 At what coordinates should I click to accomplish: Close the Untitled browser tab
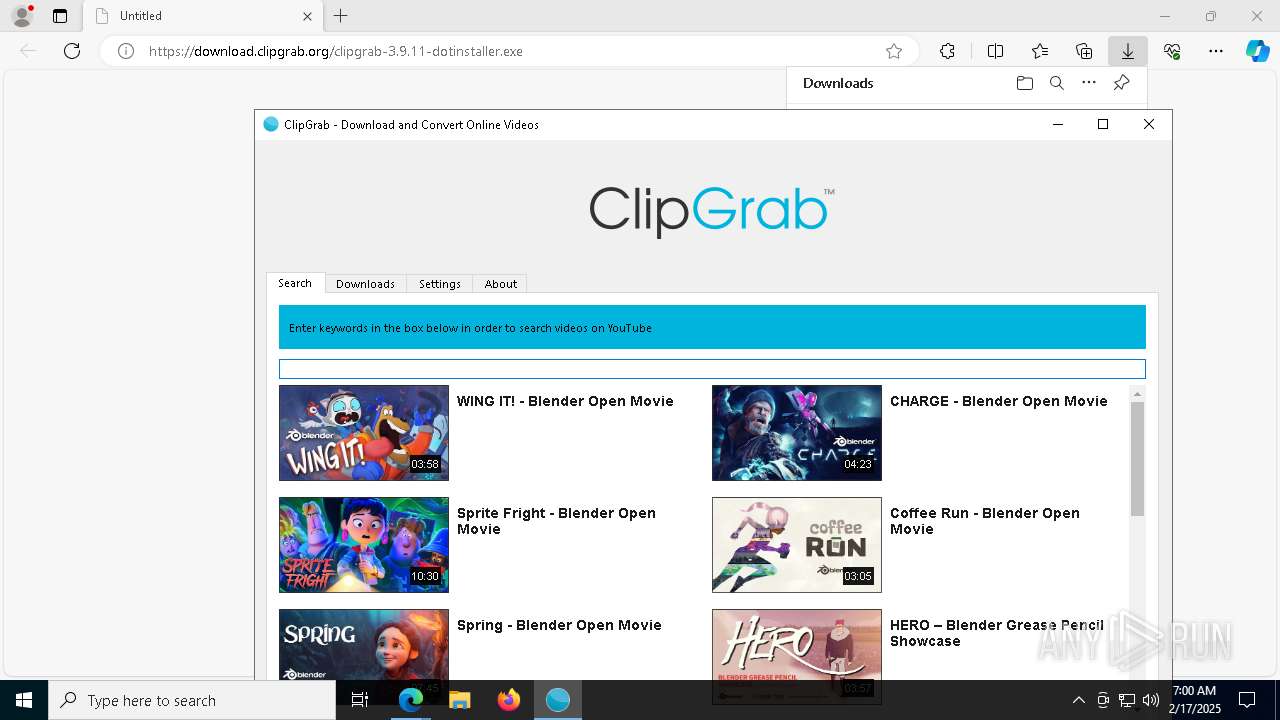[x=307, y=16]
